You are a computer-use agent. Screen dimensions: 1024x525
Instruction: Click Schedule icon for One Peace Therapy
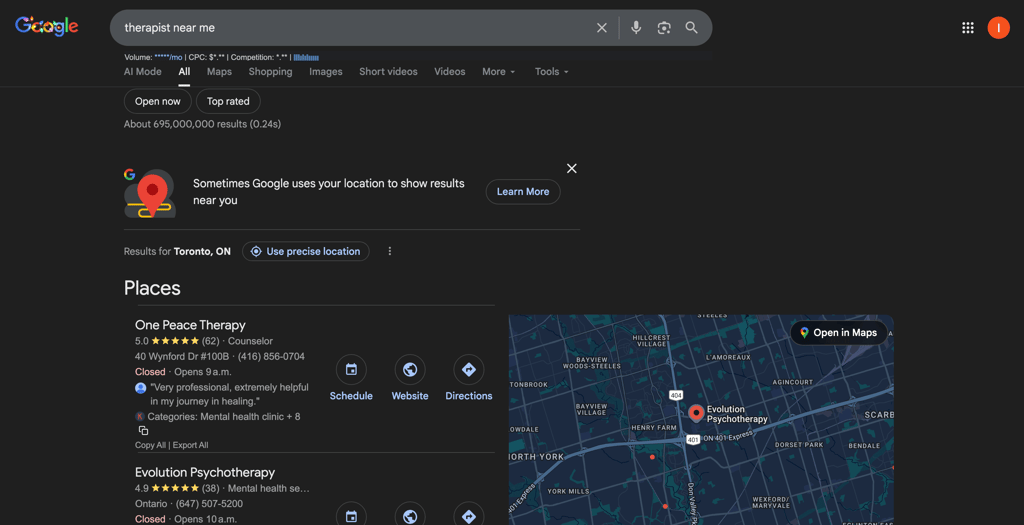click(x=351, y=370)
